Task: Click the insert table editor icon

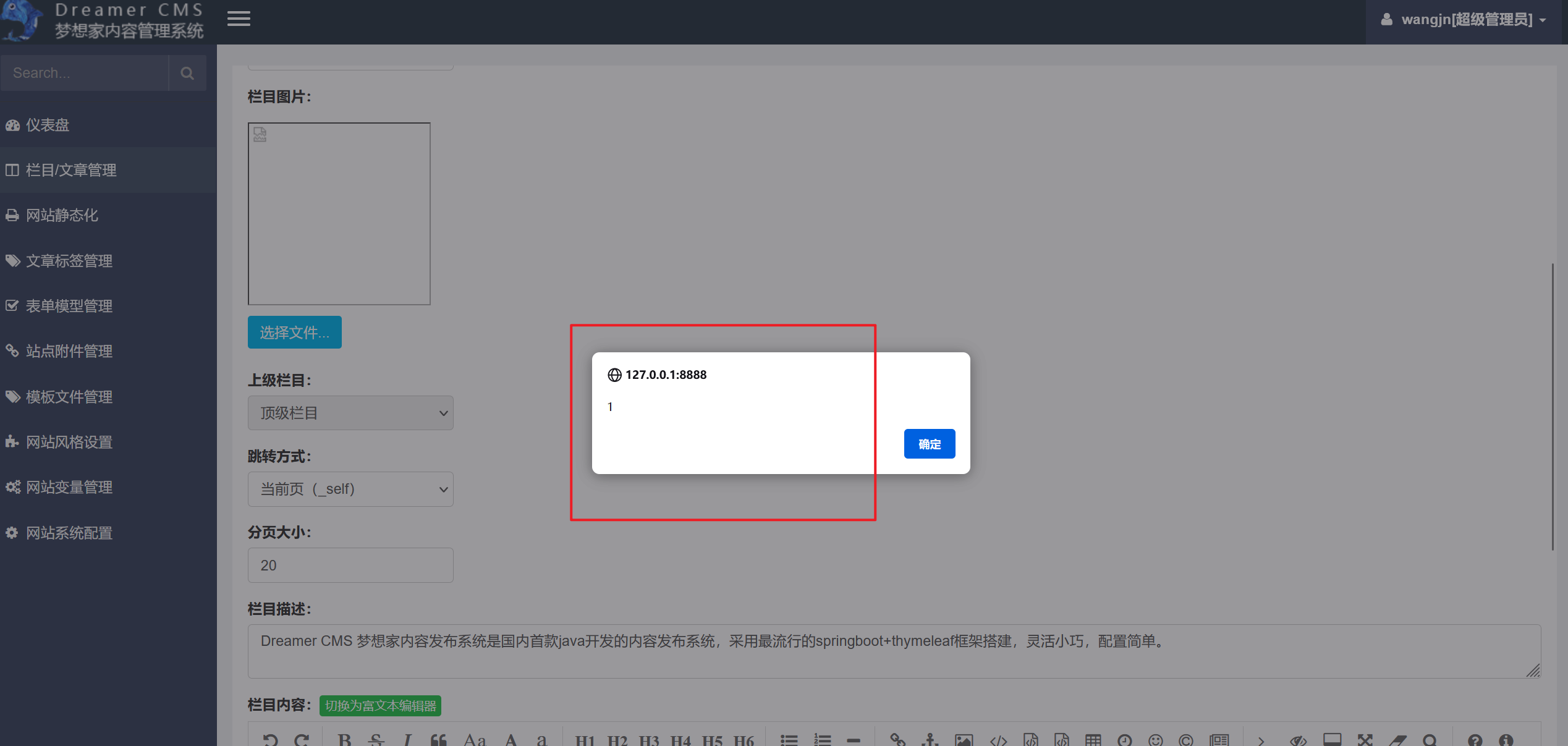Action: click(x=1093, y=739)
